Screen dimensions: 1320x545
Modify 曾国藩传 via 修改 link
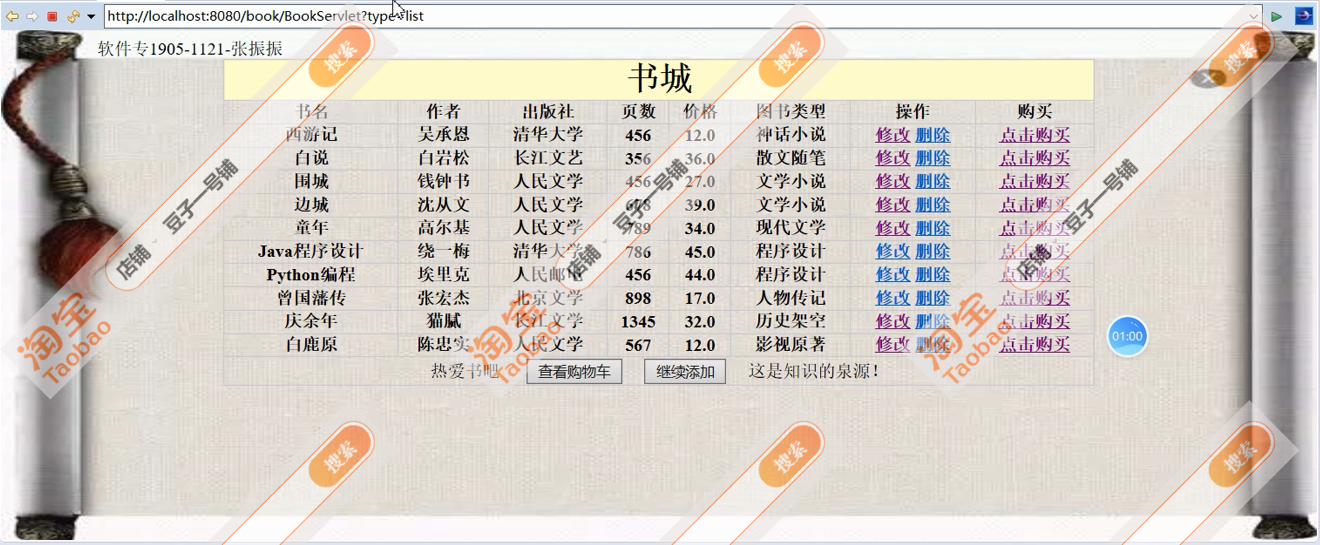(x=893, y=298)
